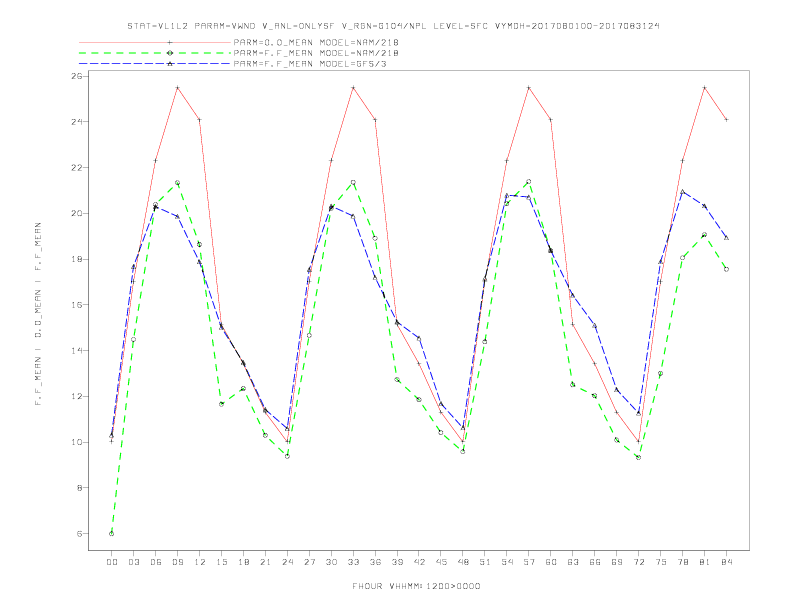This screenshot has width=792, height=612.
Task: Click y-axis tick label 22
Action: point(77,168)
